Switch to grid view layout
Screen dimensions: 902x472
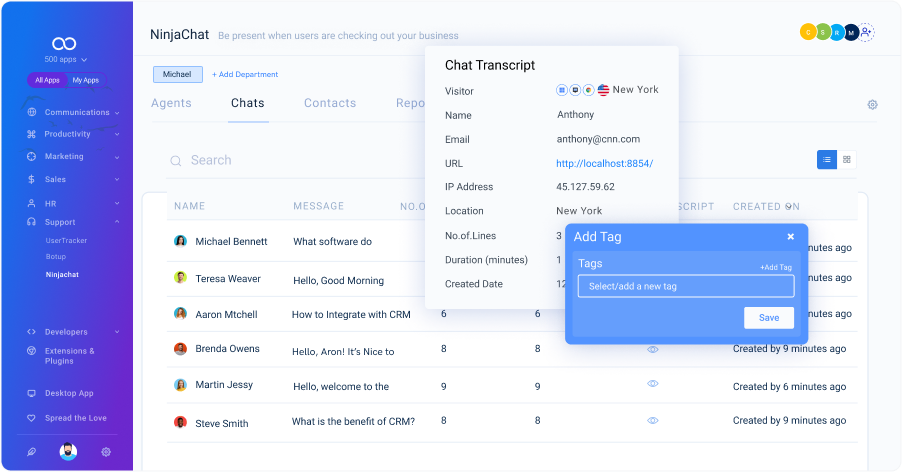pos(847,159)
